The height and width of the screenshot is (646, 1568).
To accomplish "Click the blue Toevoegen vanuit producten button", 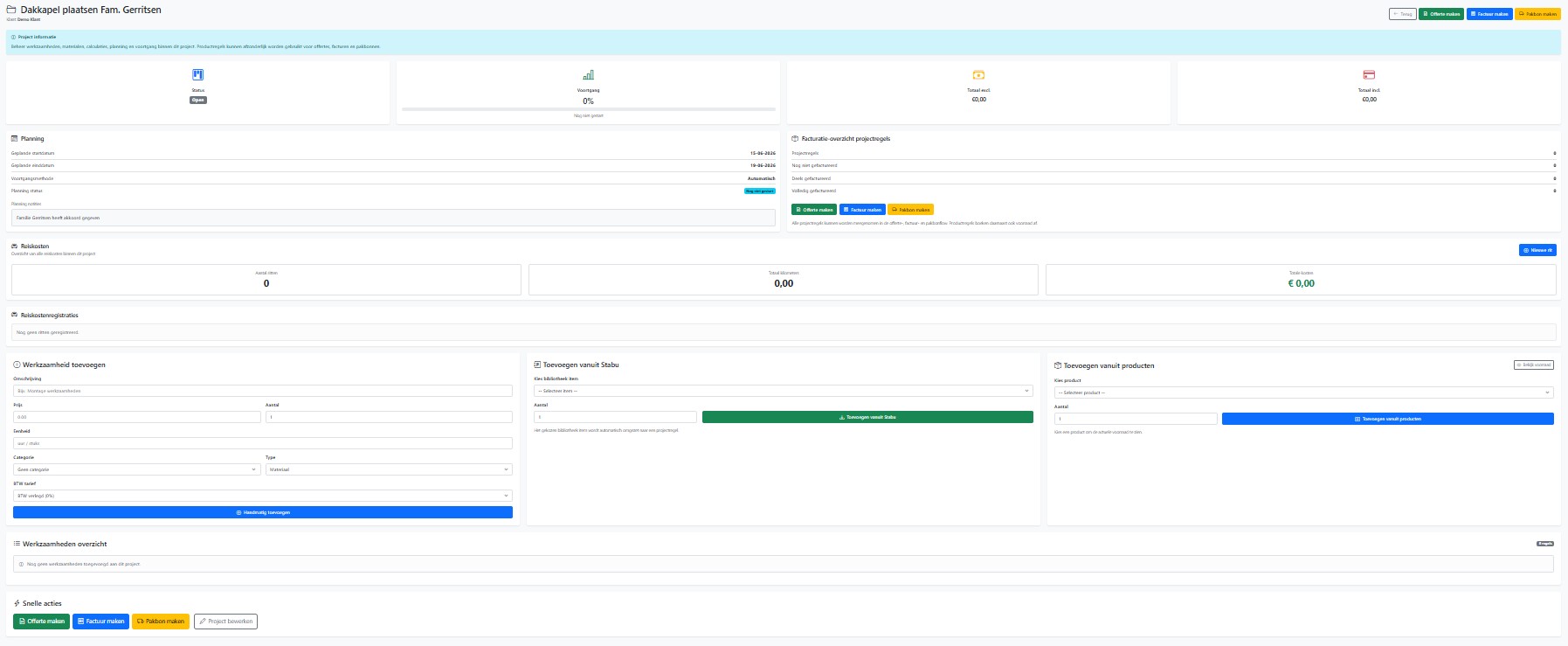I will (x=1387, y=419).
